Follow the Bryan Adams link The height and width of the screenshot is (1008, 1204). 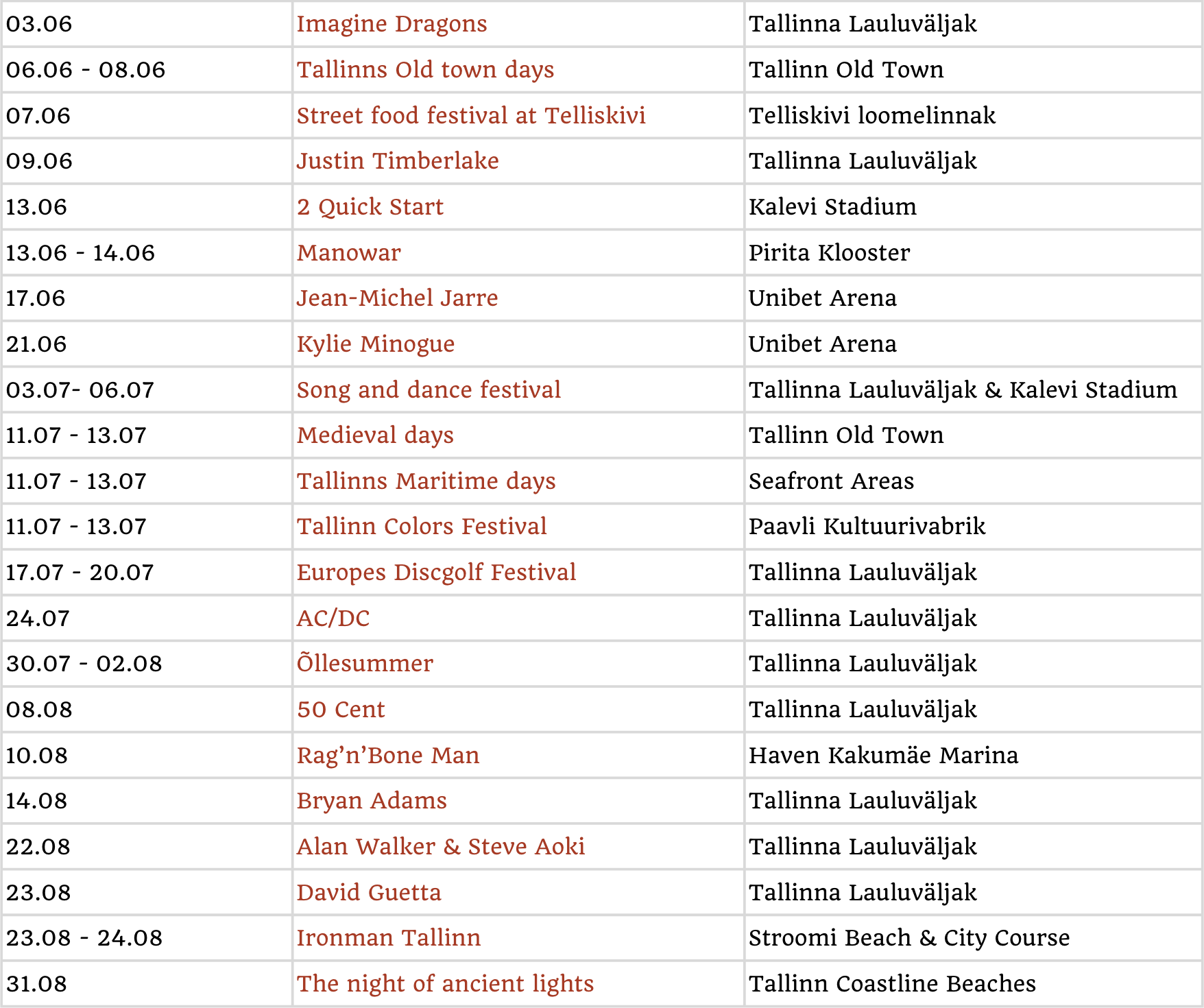pos(372,802)
